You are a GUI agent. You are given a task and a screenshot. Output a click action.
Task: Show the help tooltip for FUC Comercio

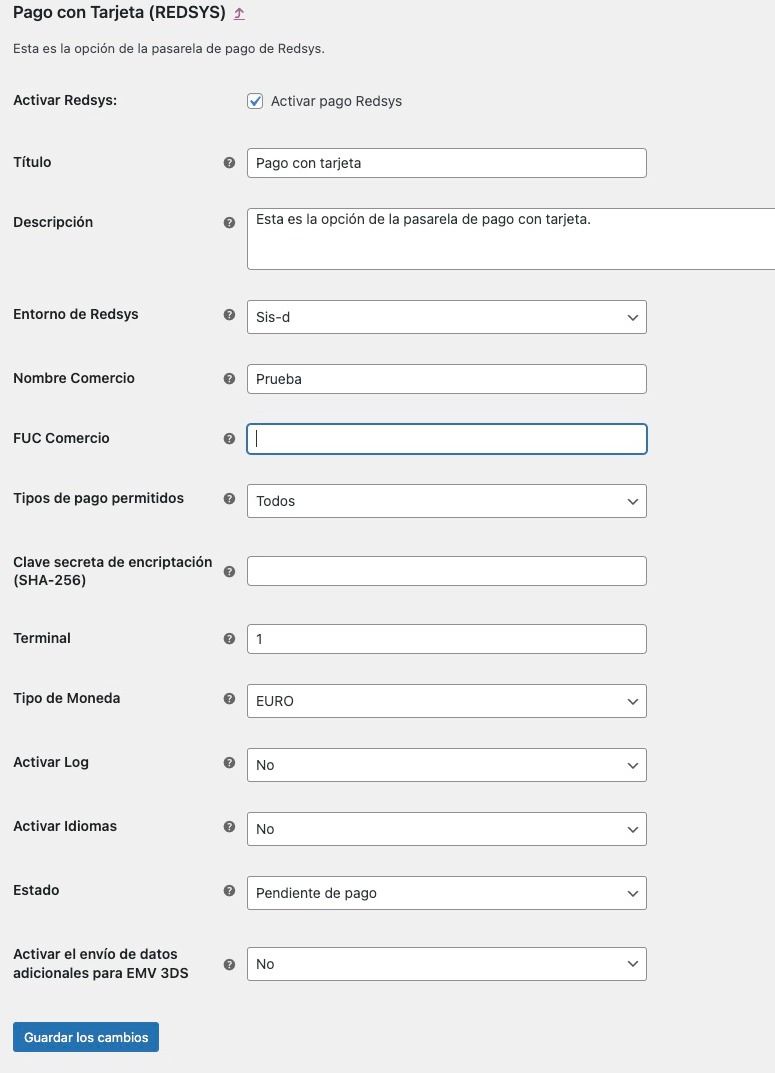[x=229, y=439]
